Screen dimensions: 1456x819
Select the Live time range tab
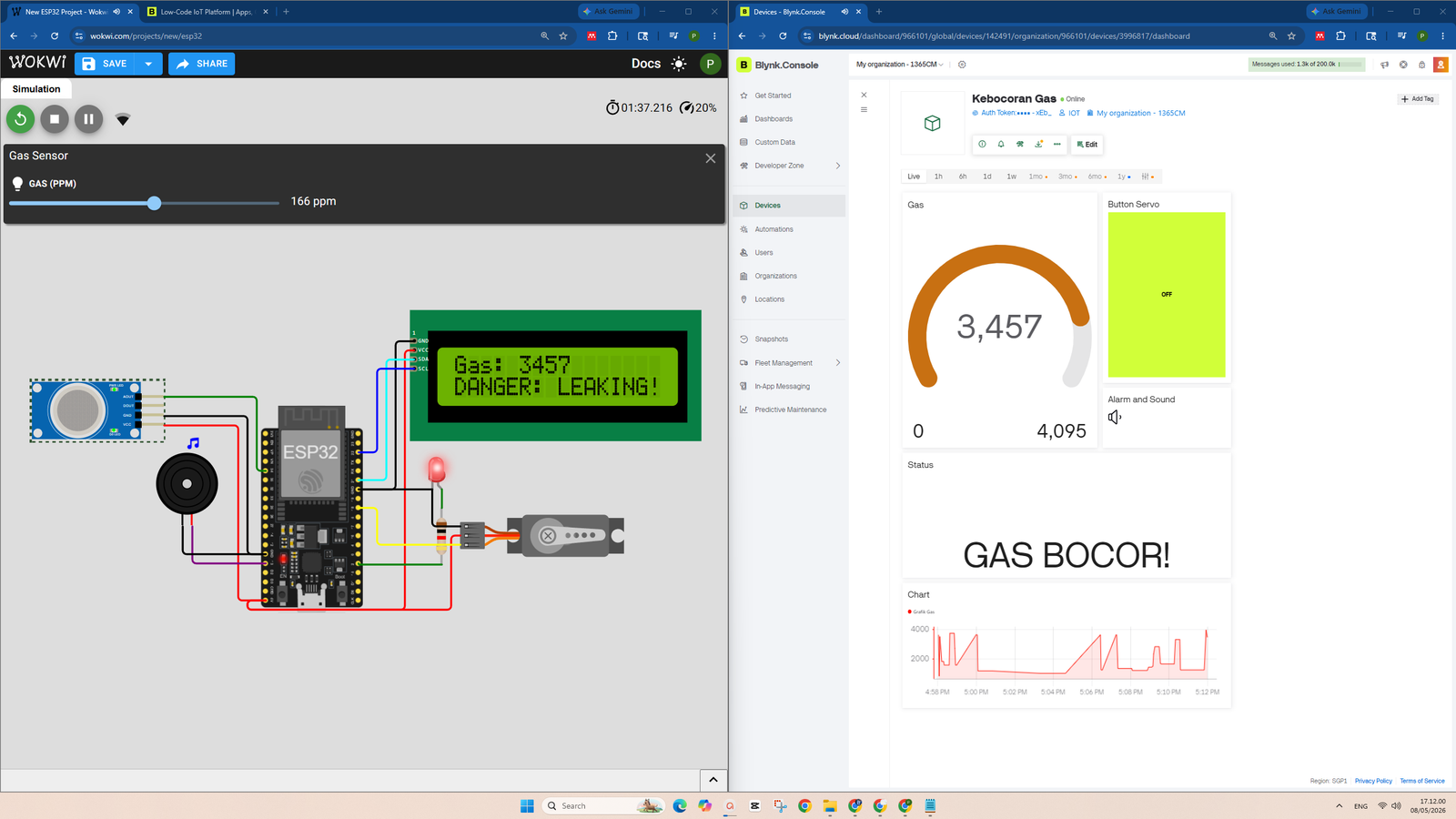coord(914,177)
